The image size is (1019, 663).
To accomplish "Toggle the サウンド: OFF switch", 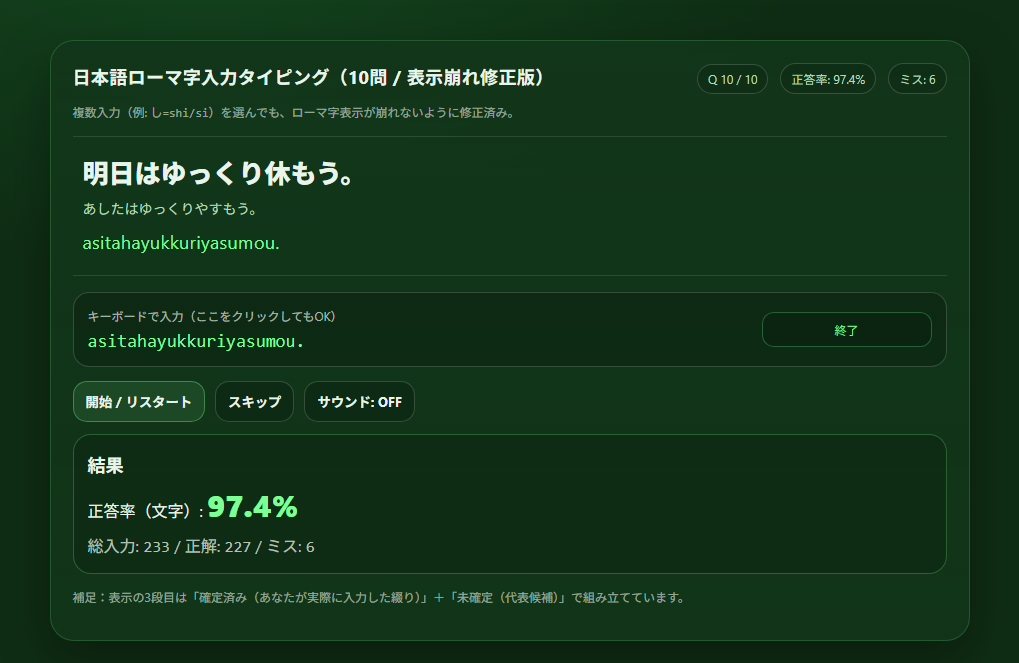I will (359, 402).
